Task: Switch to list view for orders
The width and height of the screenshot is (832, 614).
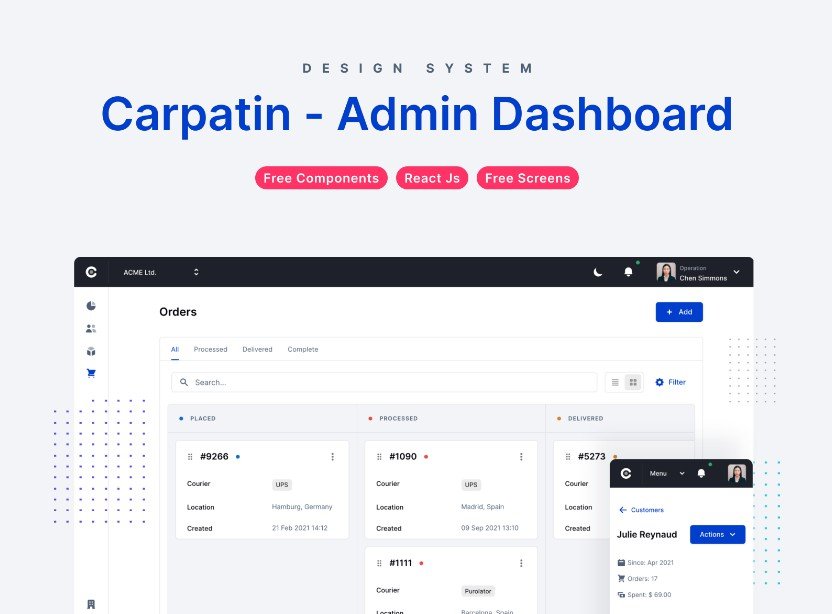Action: 613,382
